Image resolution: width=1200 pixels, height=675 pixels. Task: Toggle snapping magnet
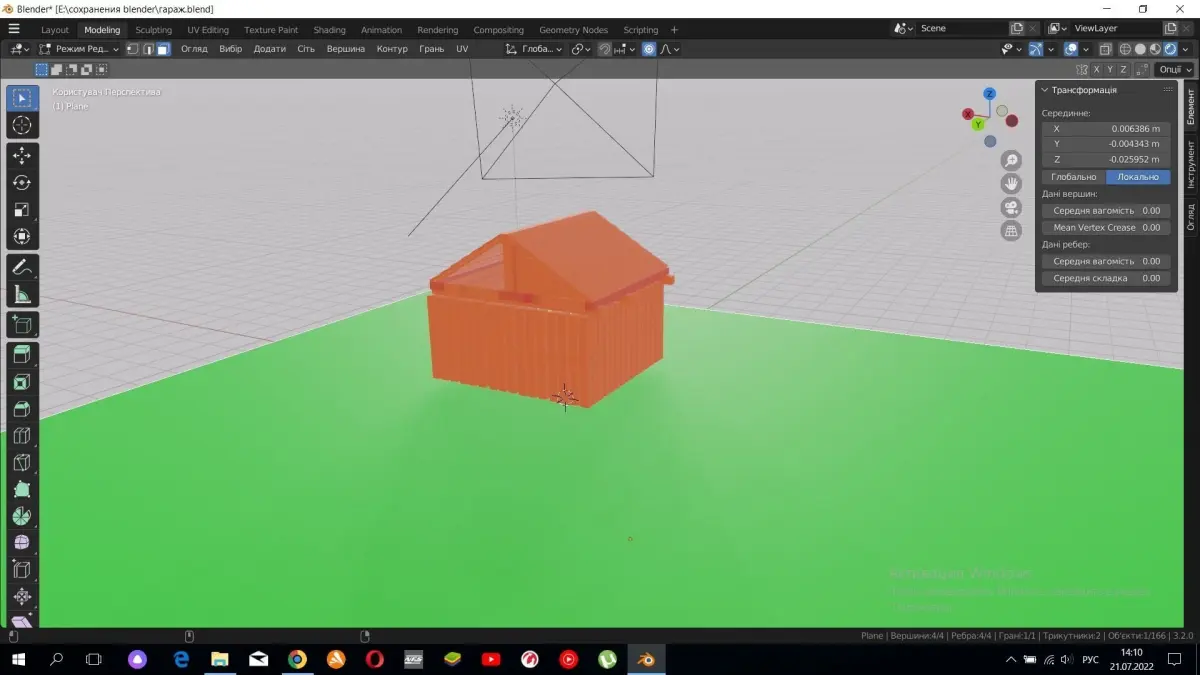605,48
